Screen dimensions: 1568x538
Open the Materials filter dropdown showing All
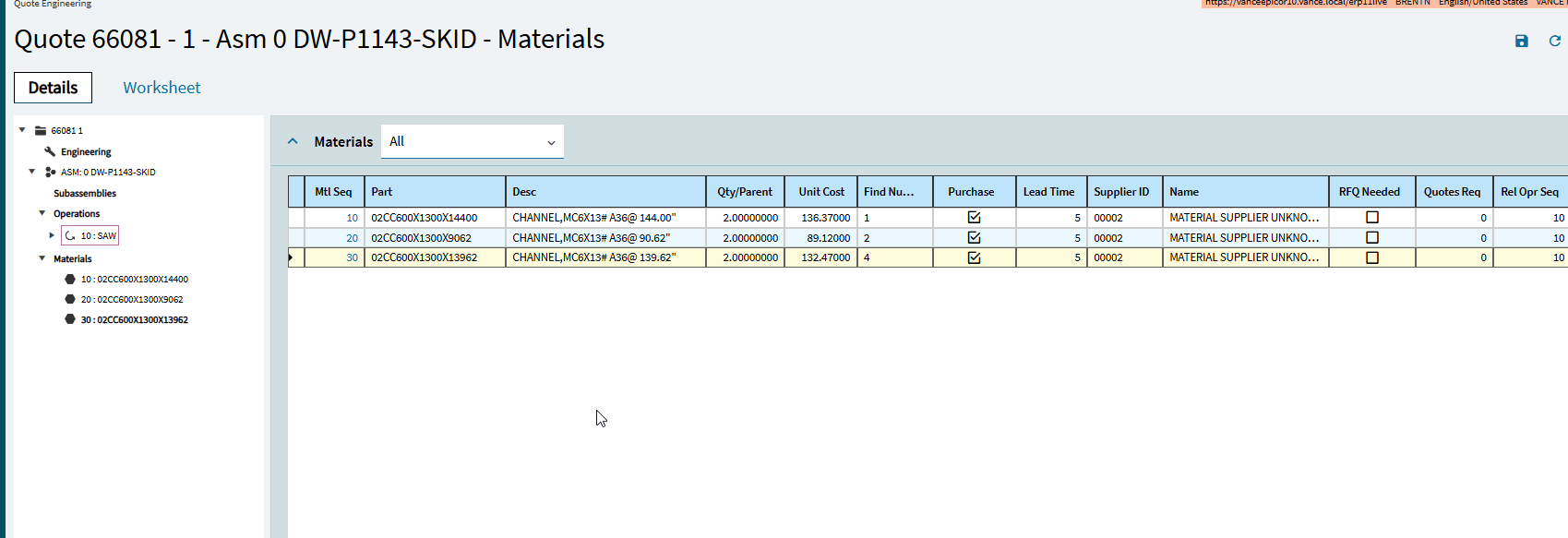click(472, 141)
